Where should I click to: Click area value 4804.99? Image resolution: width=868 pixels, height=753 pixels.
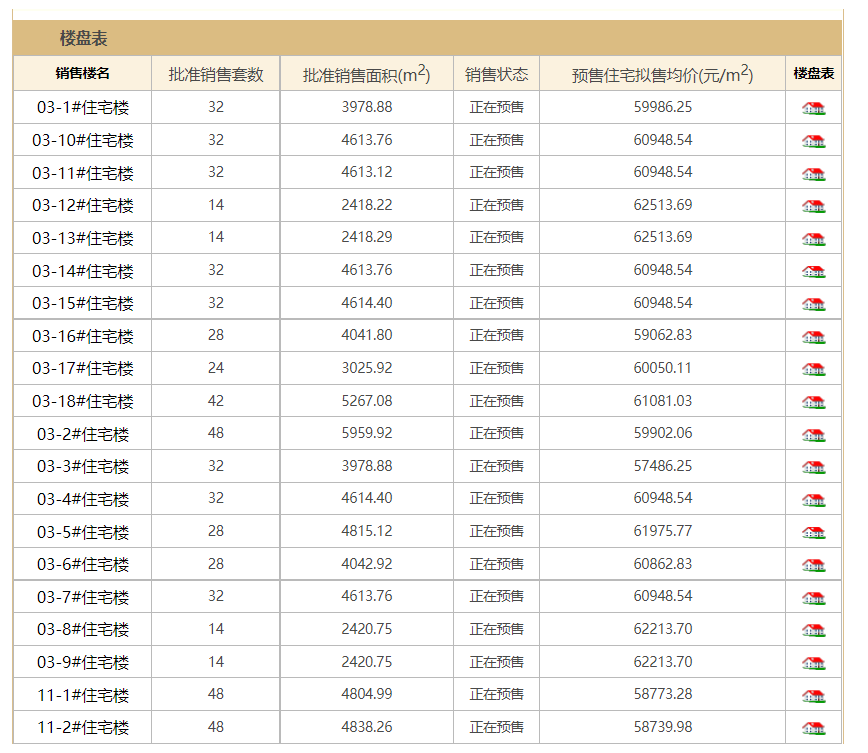pyautogui.click(x=366, y=694)
